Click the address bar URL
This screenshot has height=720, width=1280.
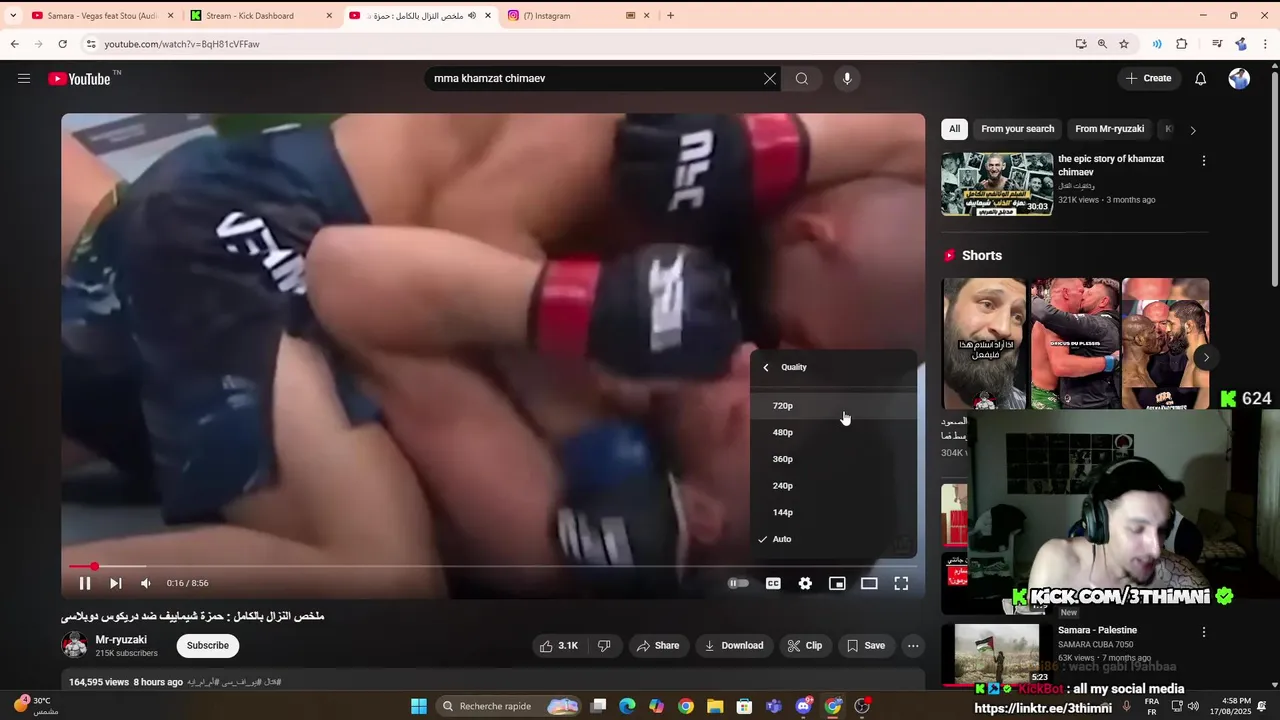coord(182,44)
